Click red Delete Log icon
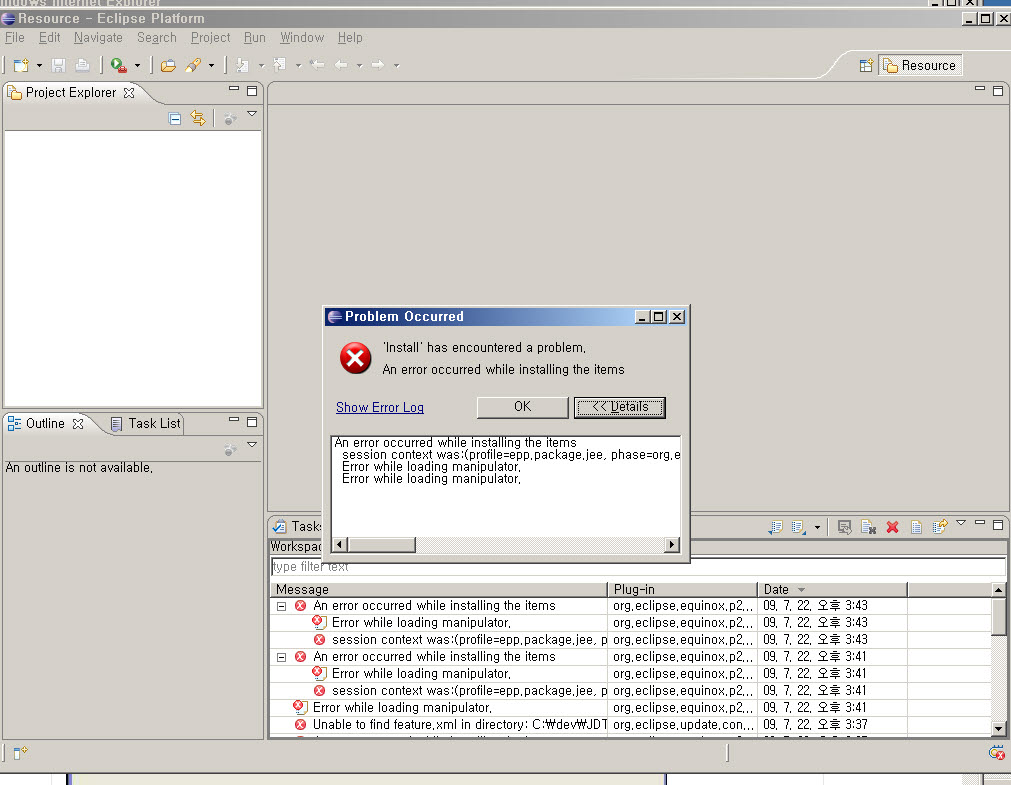Image resolution: width=1011 pixels, height=785 pixels. 892,527
